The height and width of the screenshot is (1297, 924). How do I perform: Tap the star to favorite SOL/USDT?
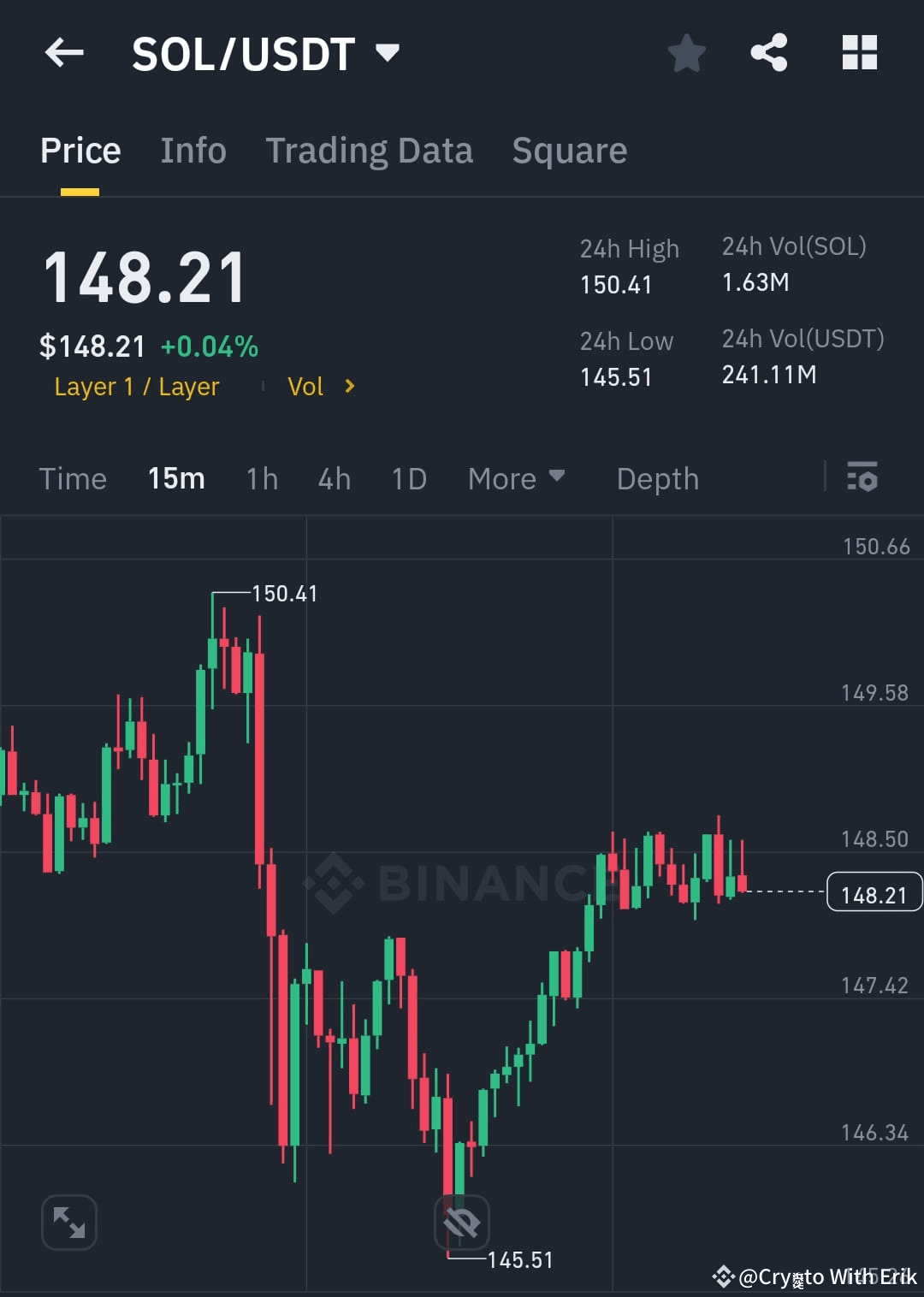click(x=687, y=53)
